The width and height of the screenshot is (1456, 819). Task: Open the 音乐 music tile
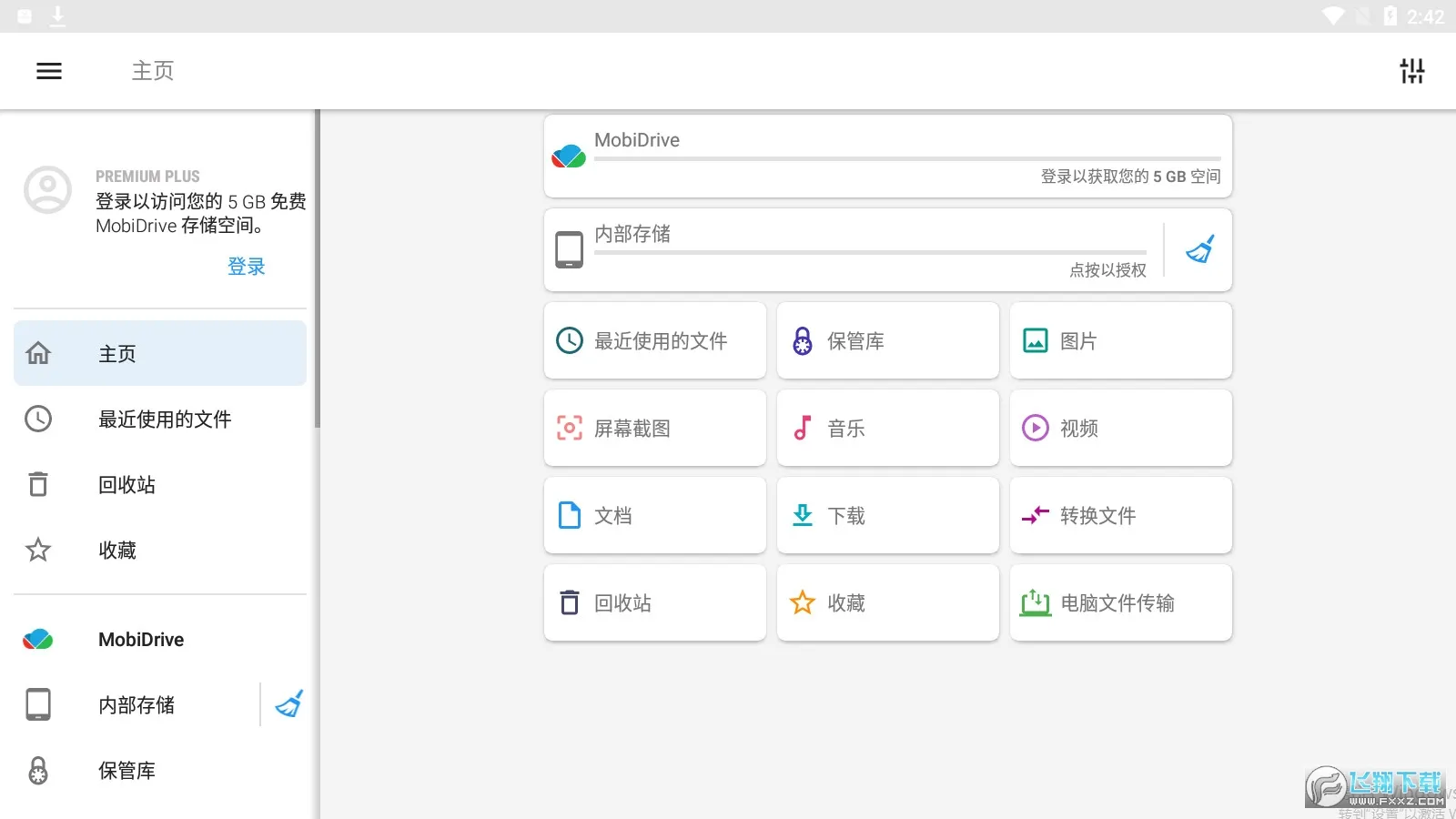tap(887, 428)
